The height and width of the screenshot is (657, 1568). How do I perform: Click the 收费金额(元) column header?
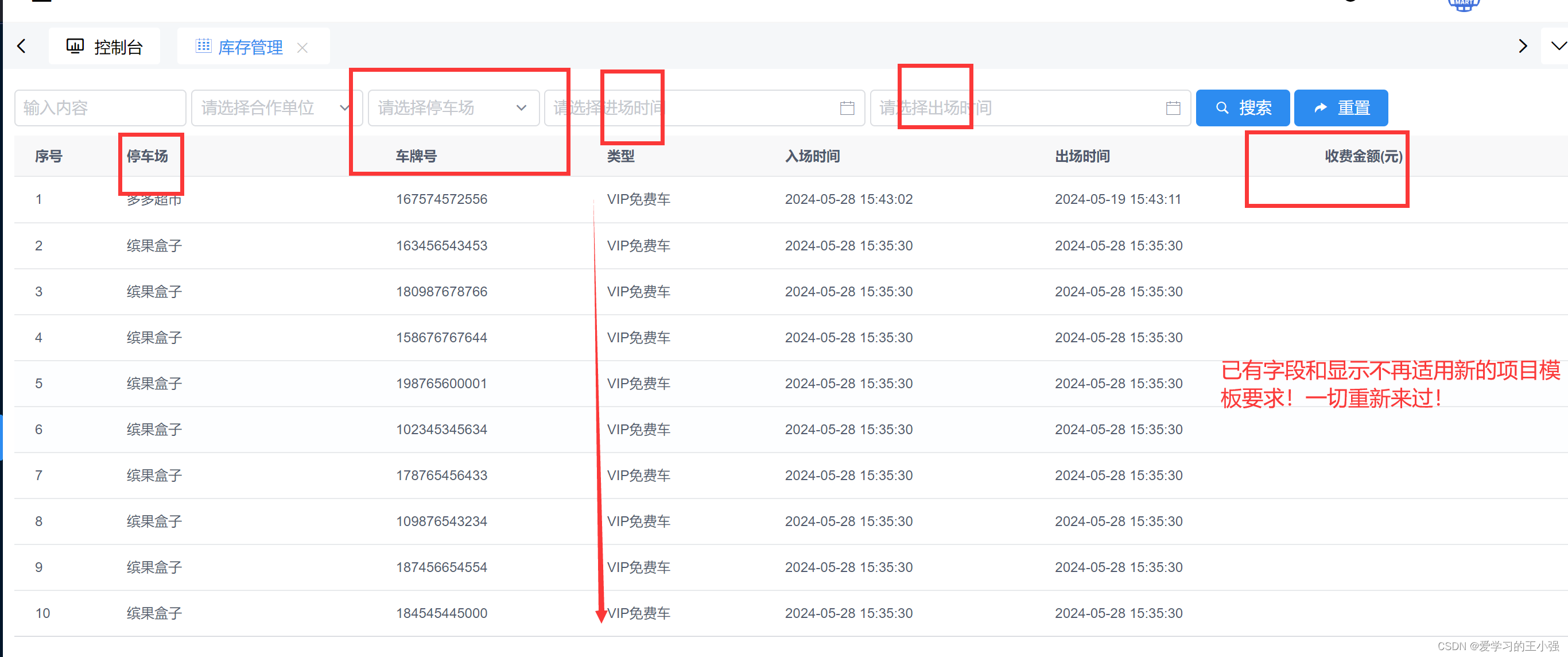[x=1364, y=156]
